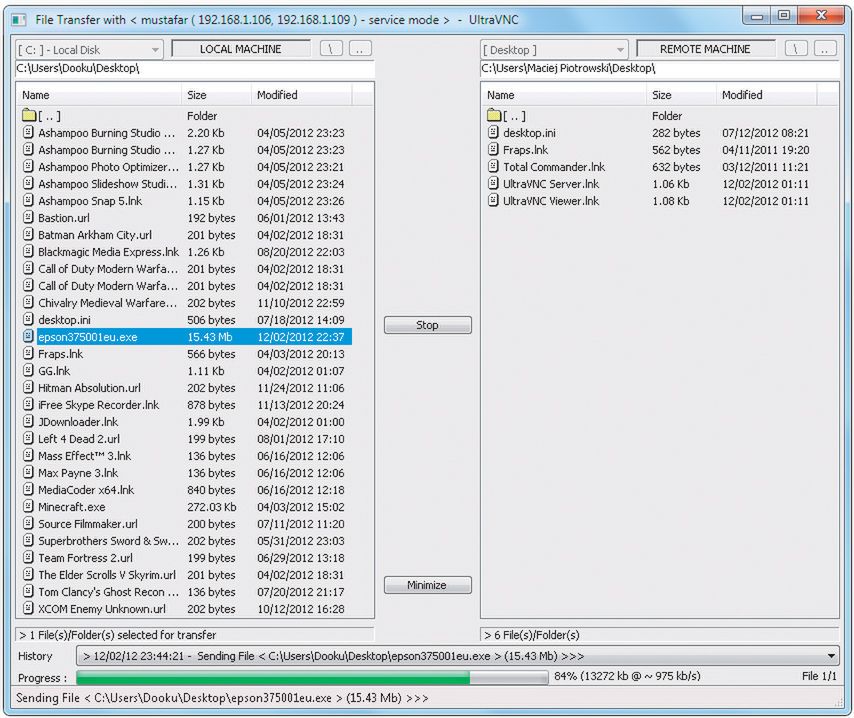Click the '6 File(s)/Folder(s)' remote status
This screenshot has height=718, width=854.
(x=532, y=635)
